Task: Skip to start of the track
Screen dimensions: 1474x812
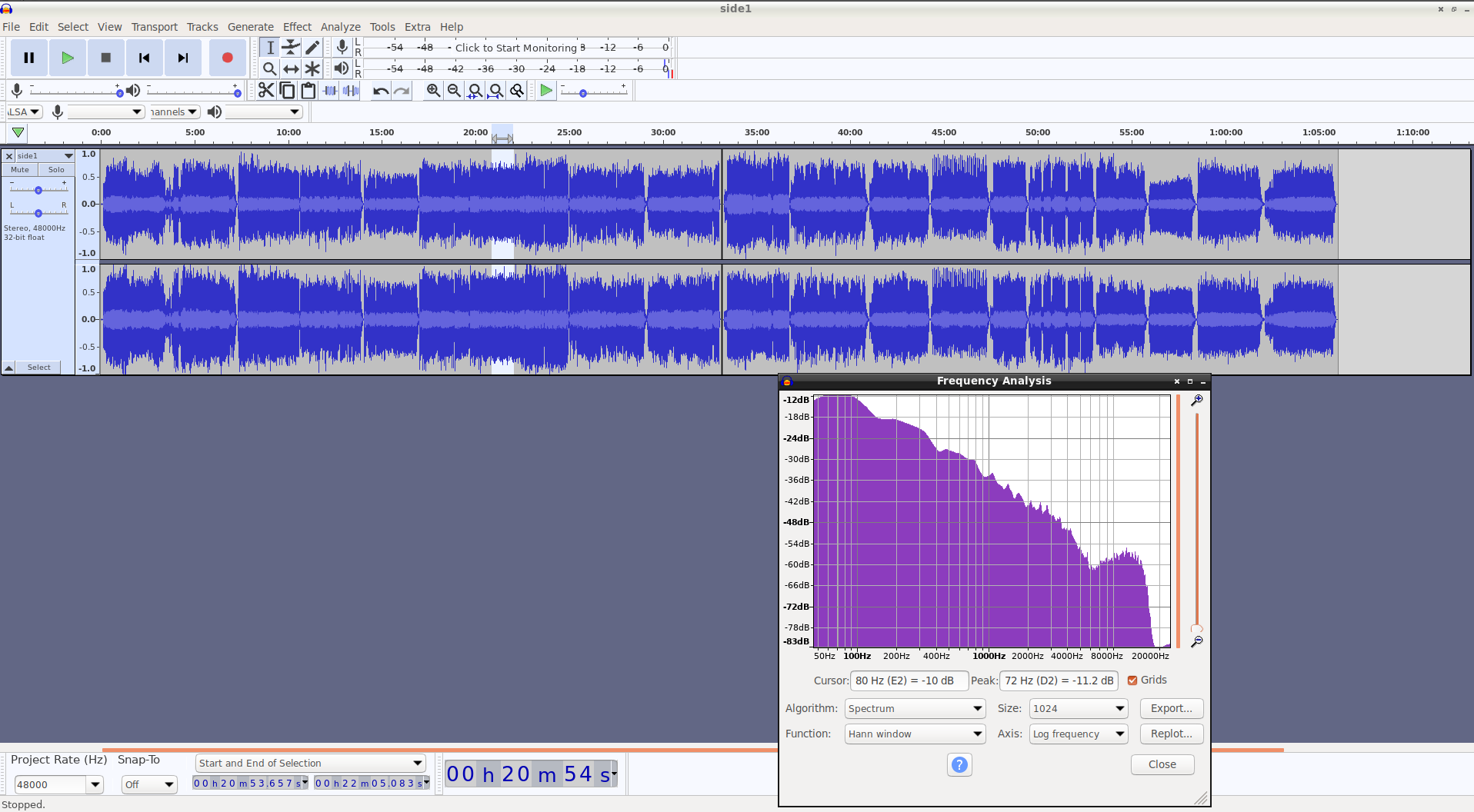Action: 144,58
